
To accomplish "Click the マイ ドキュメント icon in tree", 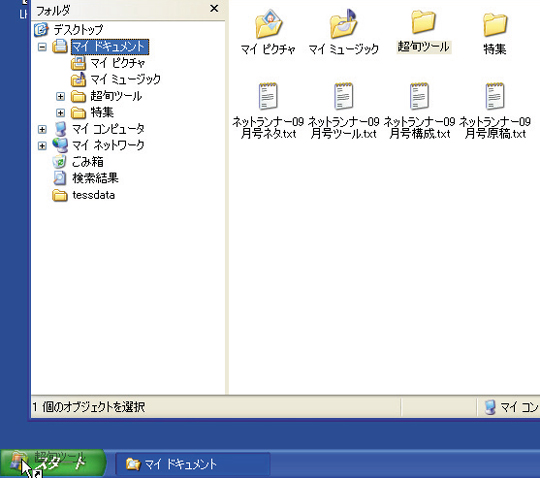I will pos(60,46).
